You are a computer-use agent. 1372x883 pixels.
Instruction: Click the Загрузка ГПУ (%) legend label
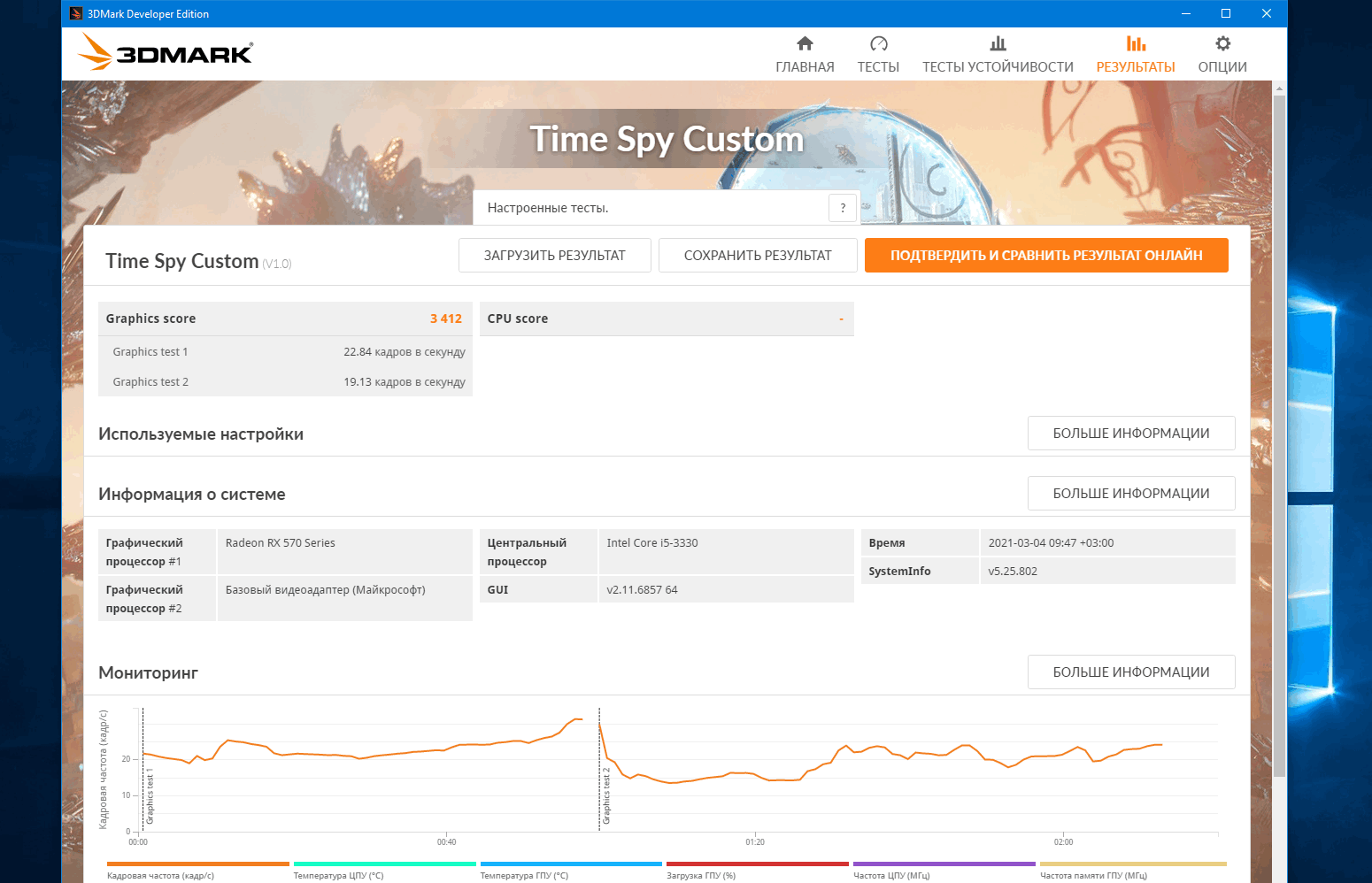coord(701,875)
